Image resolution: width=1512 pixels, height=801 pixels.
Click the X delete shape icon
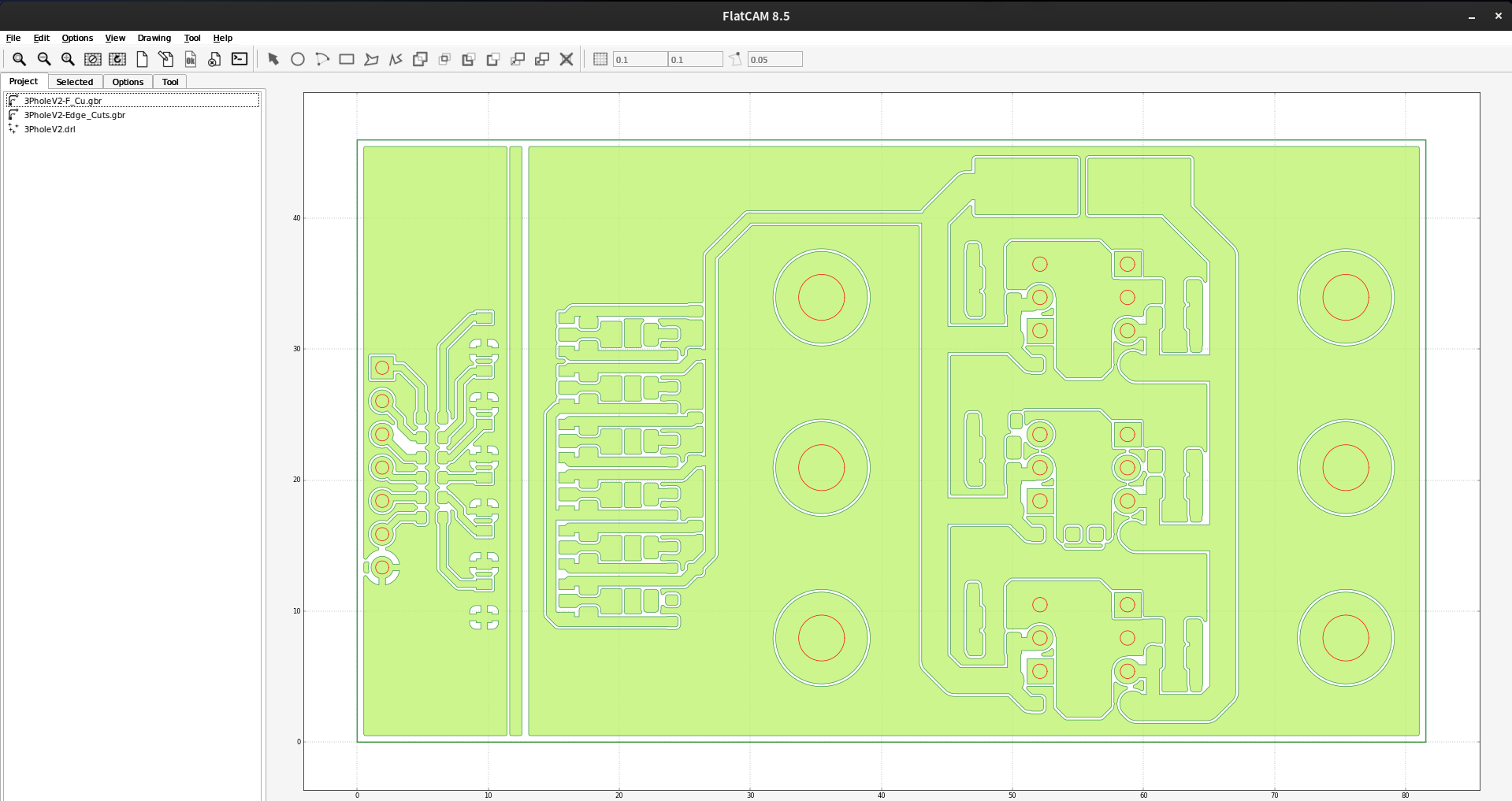[x=567, y=59]
